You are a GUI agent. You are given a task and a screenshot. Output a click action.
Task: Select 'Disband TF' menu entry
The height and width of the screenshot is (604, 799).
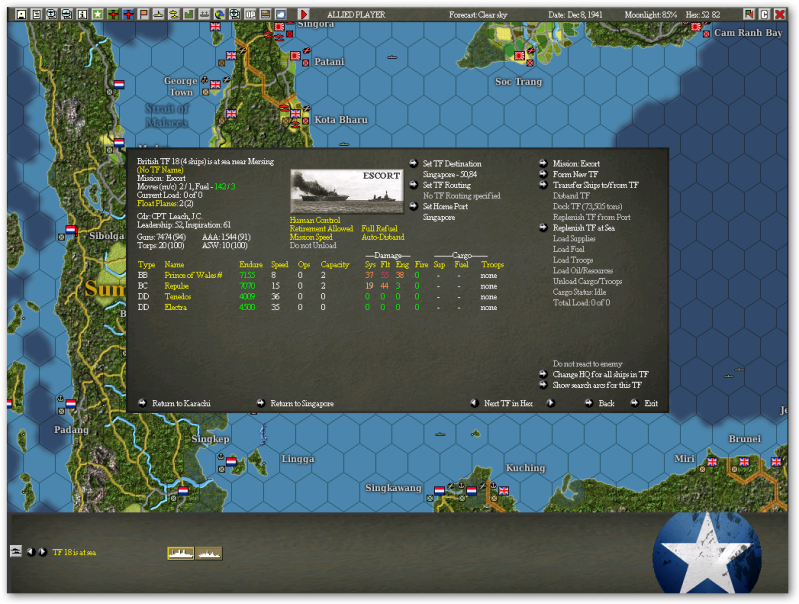571,195
